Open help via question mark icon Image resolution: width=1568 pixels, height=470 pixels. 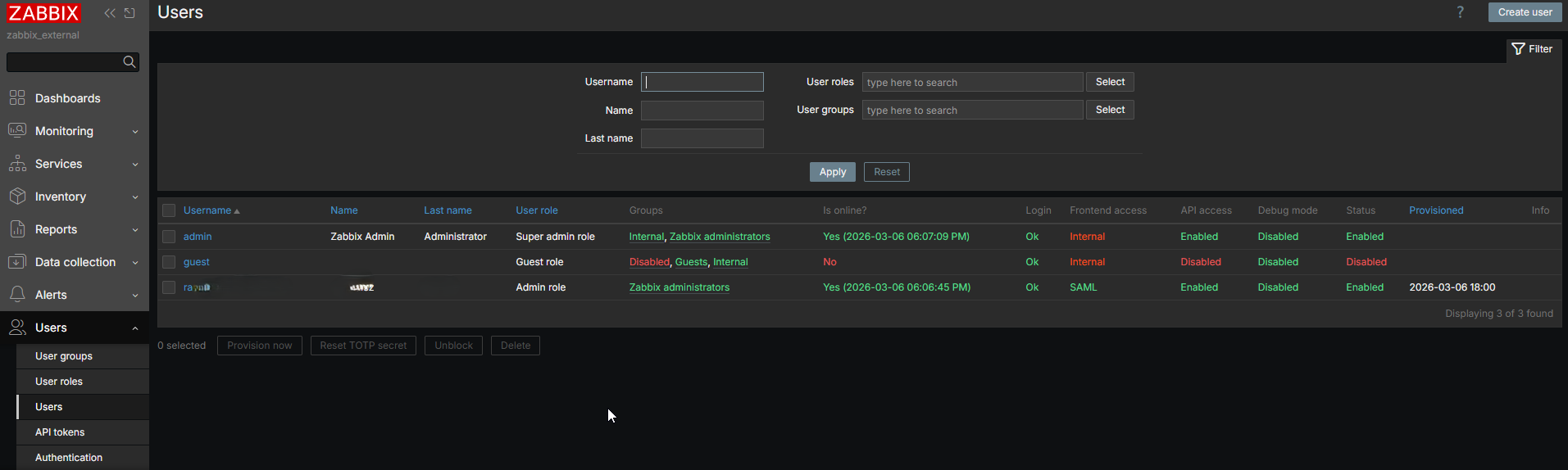point(1460,12)
